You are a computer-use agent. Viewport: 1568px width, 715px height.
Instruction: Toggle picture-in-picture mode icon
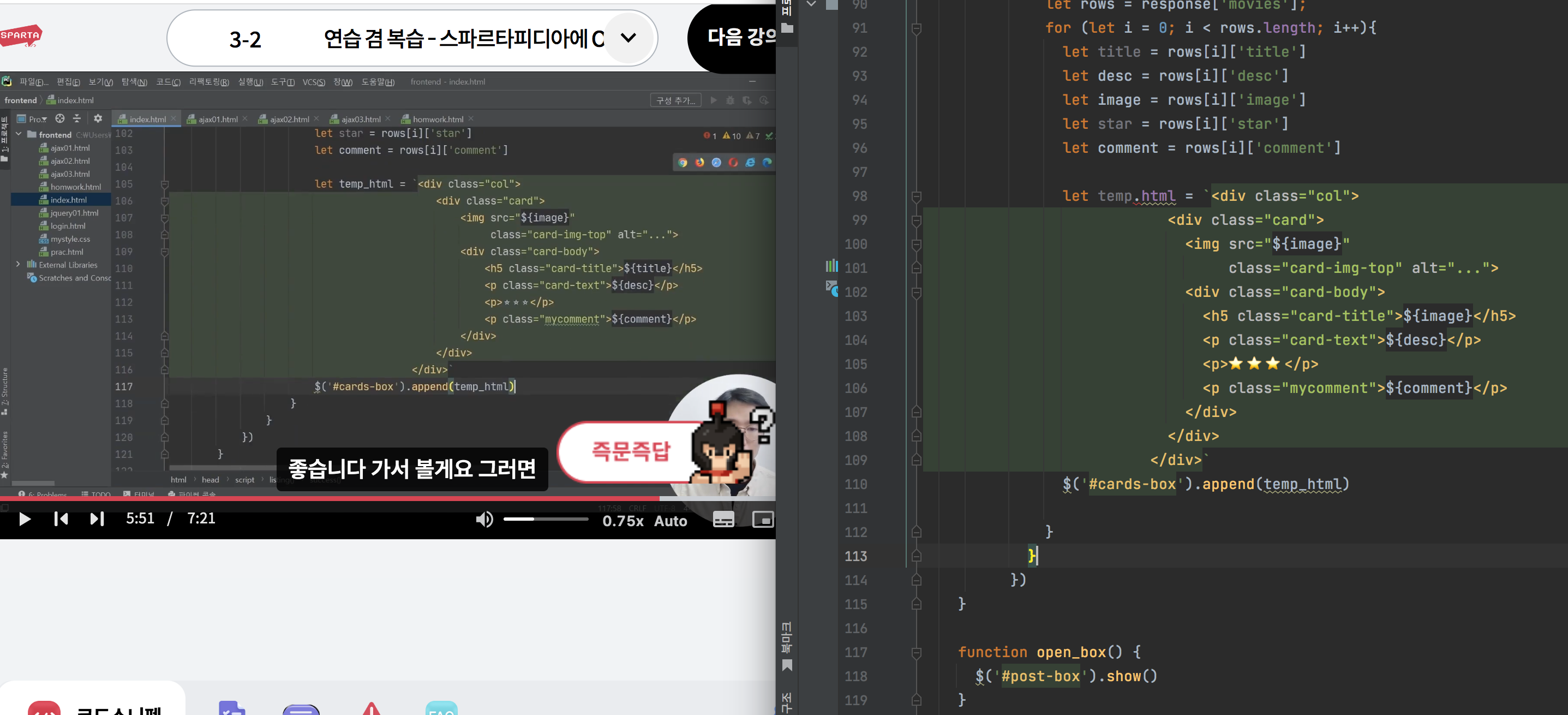click(x=762, y=520)
